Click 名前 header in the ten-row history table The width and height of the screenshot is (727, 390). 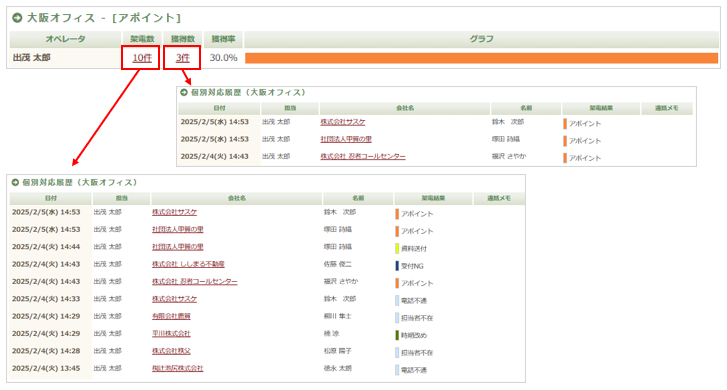click(358, 198)
